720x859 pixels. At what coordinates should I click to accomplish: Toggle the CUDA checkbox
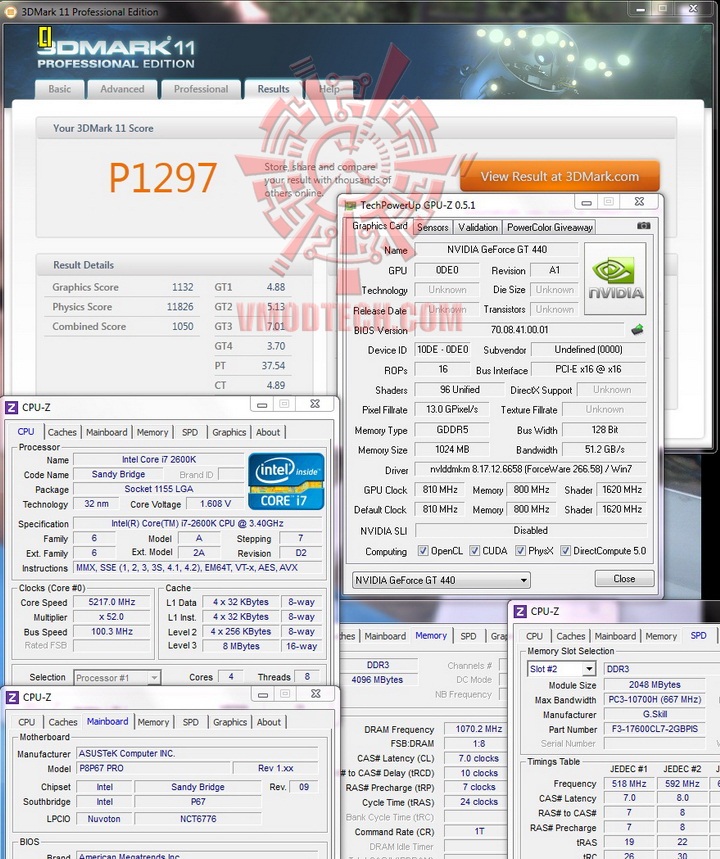click(475, 551)
